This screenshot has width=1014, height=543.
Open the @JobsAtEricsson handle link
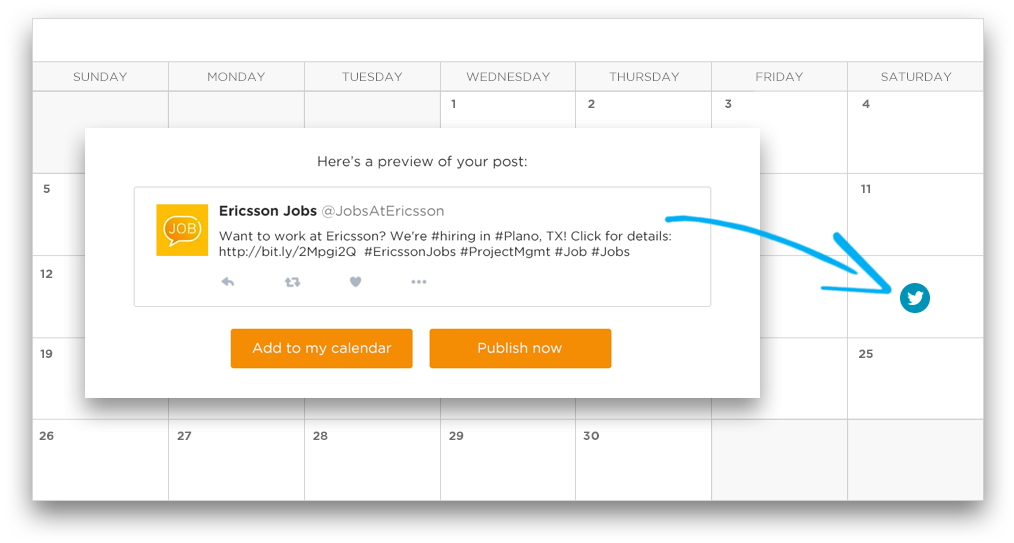(x=383, y=211)
